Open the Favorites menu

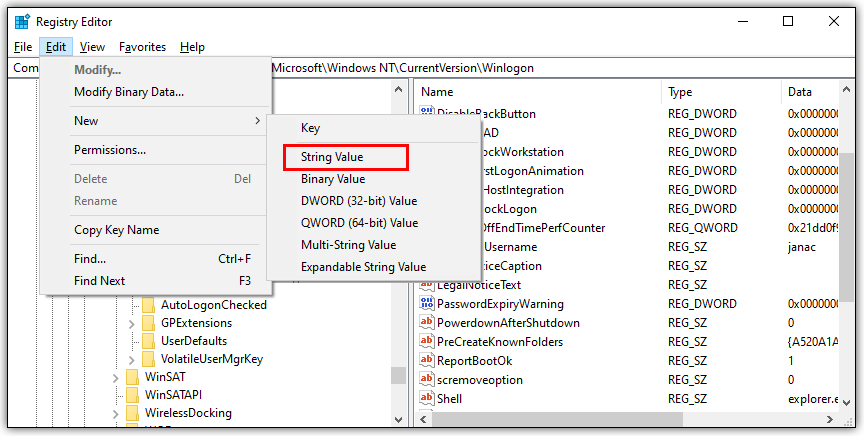coord(142,47)
